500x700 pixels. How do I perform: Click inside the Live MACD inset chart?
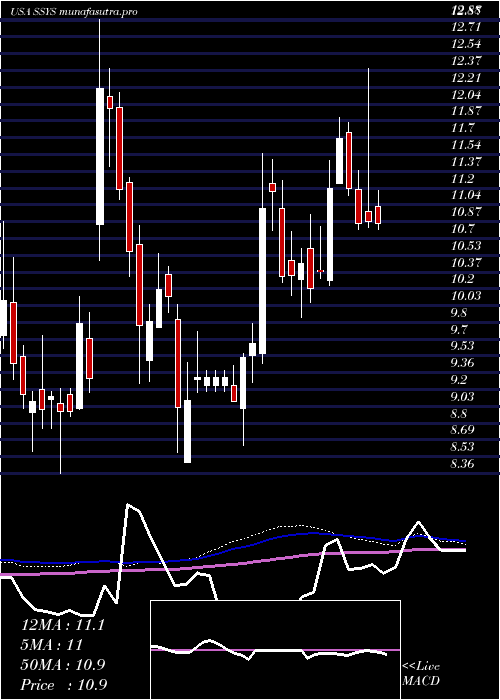point(275,650)
